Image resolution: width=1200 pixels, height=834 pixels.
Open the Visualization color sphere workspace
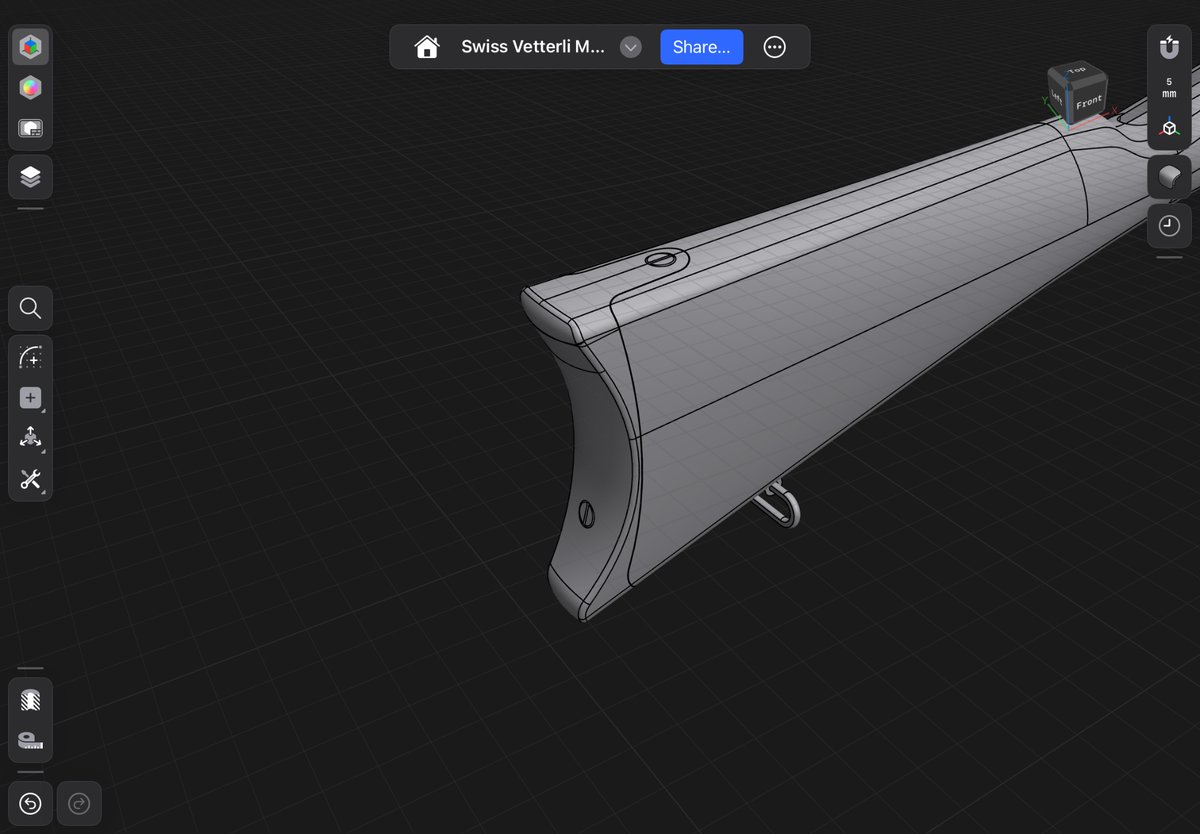coord(30,88)
